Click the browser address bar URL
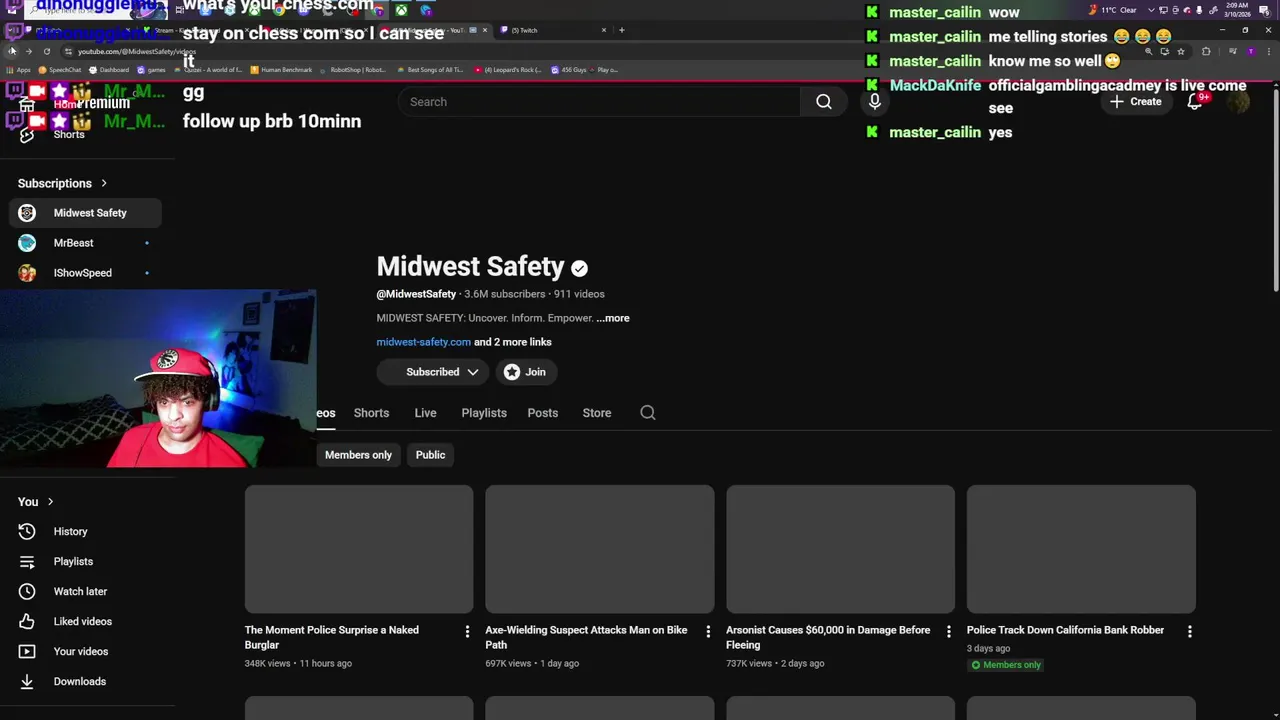The width and height of the screenshot is (1280, 720). click(x=137, y=51)
